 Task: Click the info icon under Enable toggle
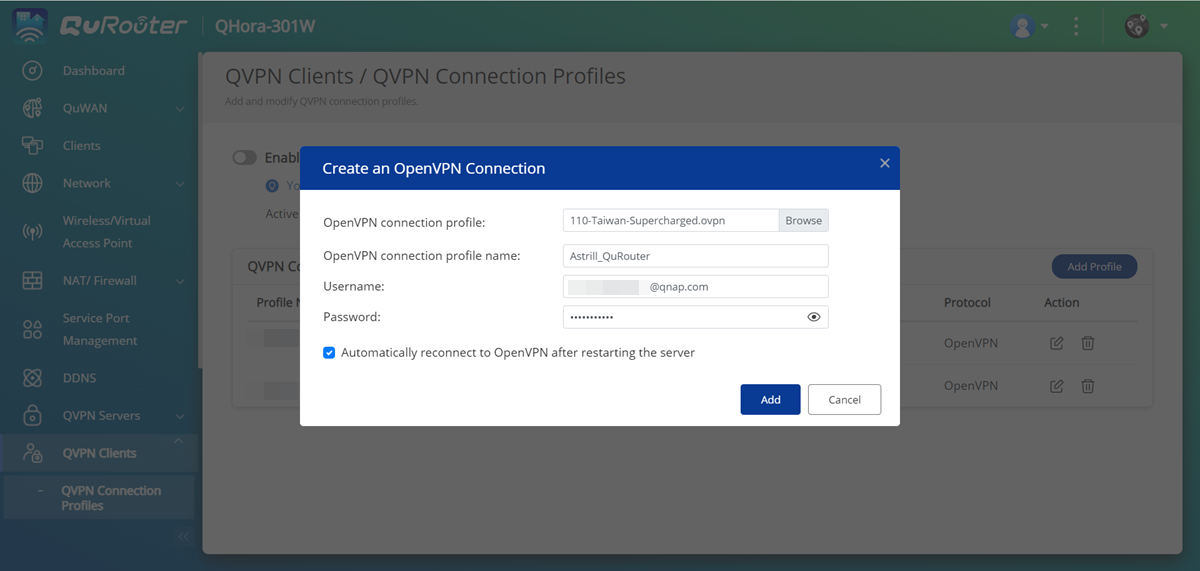[x=271, y=185]
